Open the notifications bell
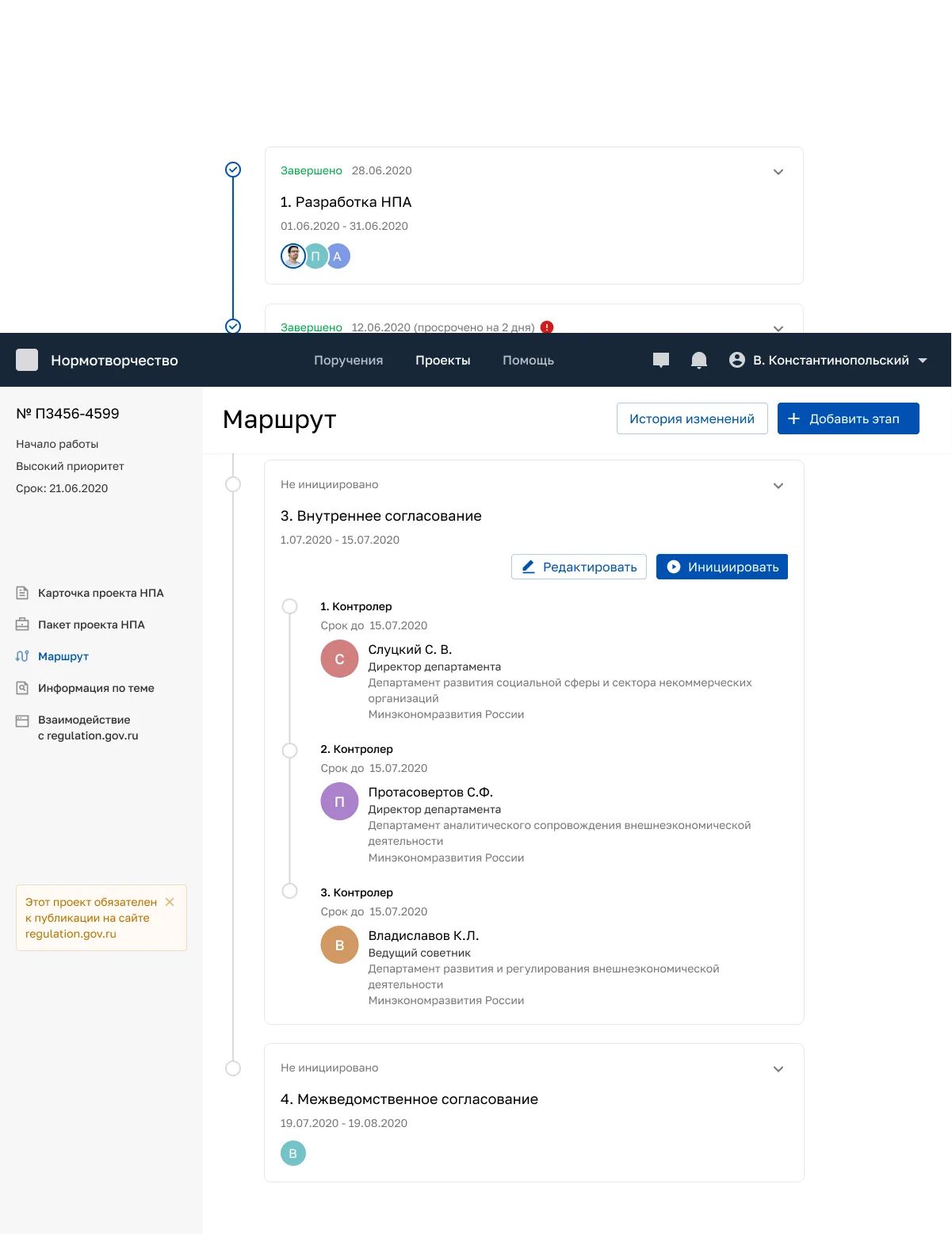This screenshot has height=1234, width=952. (699, 361)
